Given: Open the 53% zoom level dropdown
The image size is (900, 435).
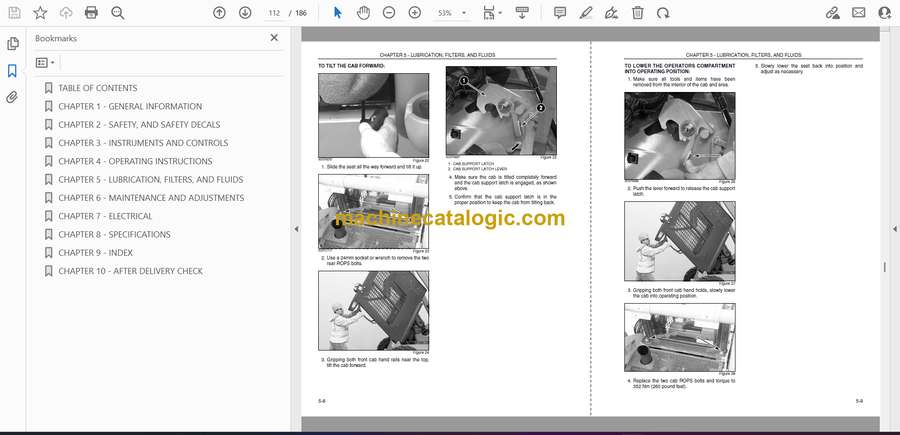Looking at the screenshot, I should pyautogui.click(x=452, y=13).
